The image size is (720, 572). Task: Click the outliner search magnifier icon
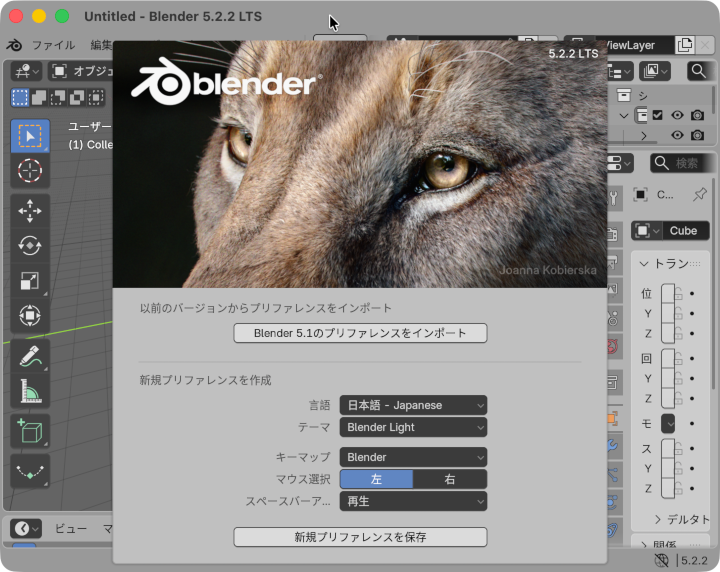[698, 71]
